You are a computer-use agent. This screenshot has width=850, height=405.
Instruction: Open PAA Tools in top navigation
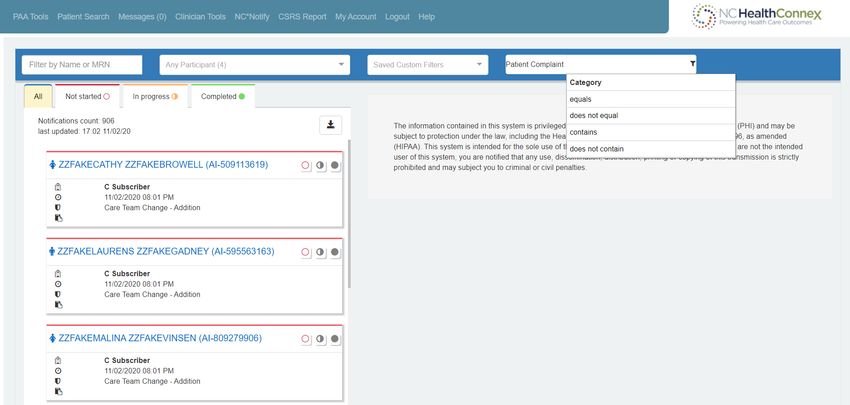[30, 17]
